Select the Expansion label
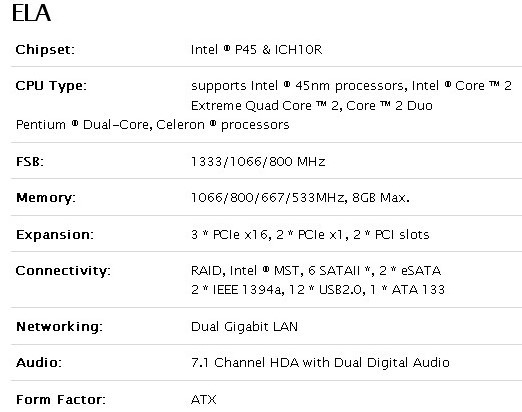Image resolution: width=522 pixels, height=412 pixels. pos(55,235)
